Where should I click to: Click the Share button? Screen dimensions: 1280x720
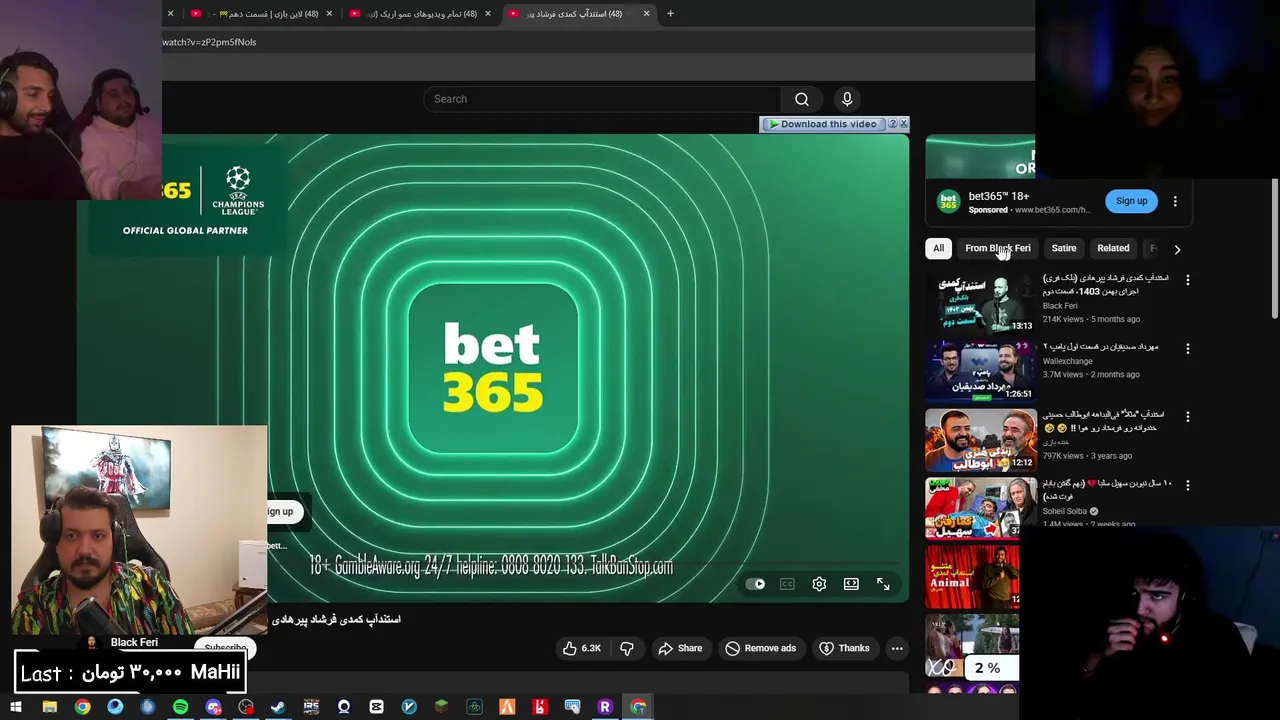pyautogui.click(x=680, y=648)
